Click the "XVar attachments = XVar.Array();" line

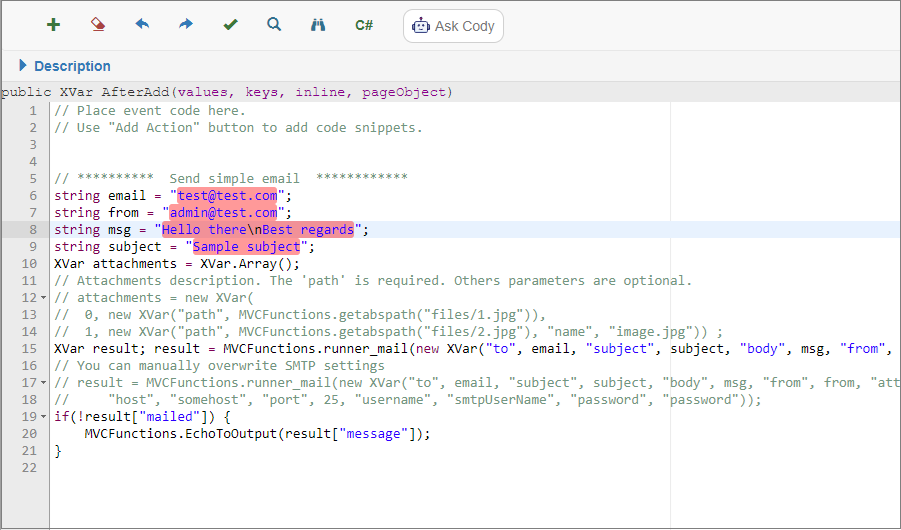(x=177, y=264)
